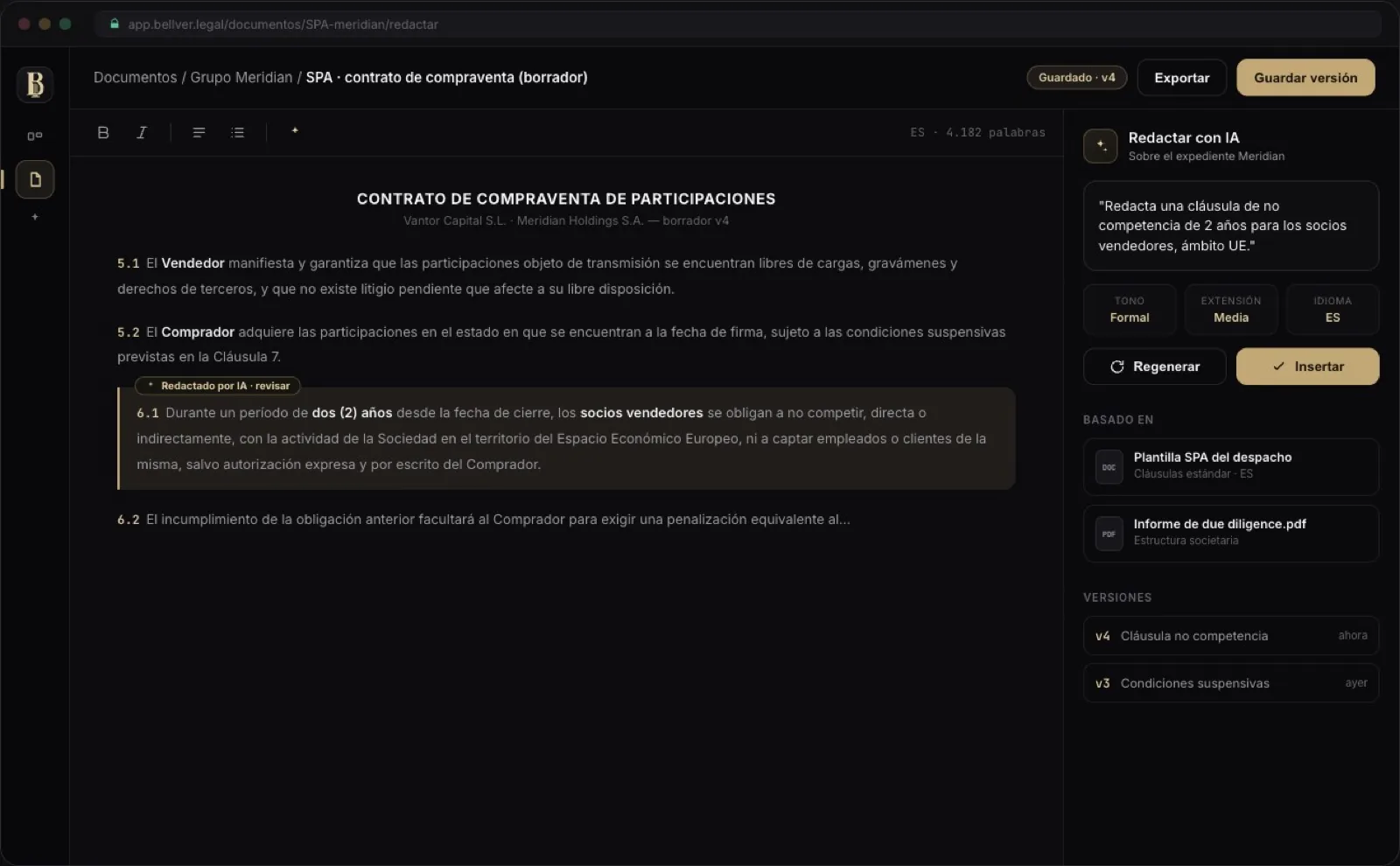The image size is (1400, 866).
Task: Click the AI prompt text box
Action: tap(1230, 226)
